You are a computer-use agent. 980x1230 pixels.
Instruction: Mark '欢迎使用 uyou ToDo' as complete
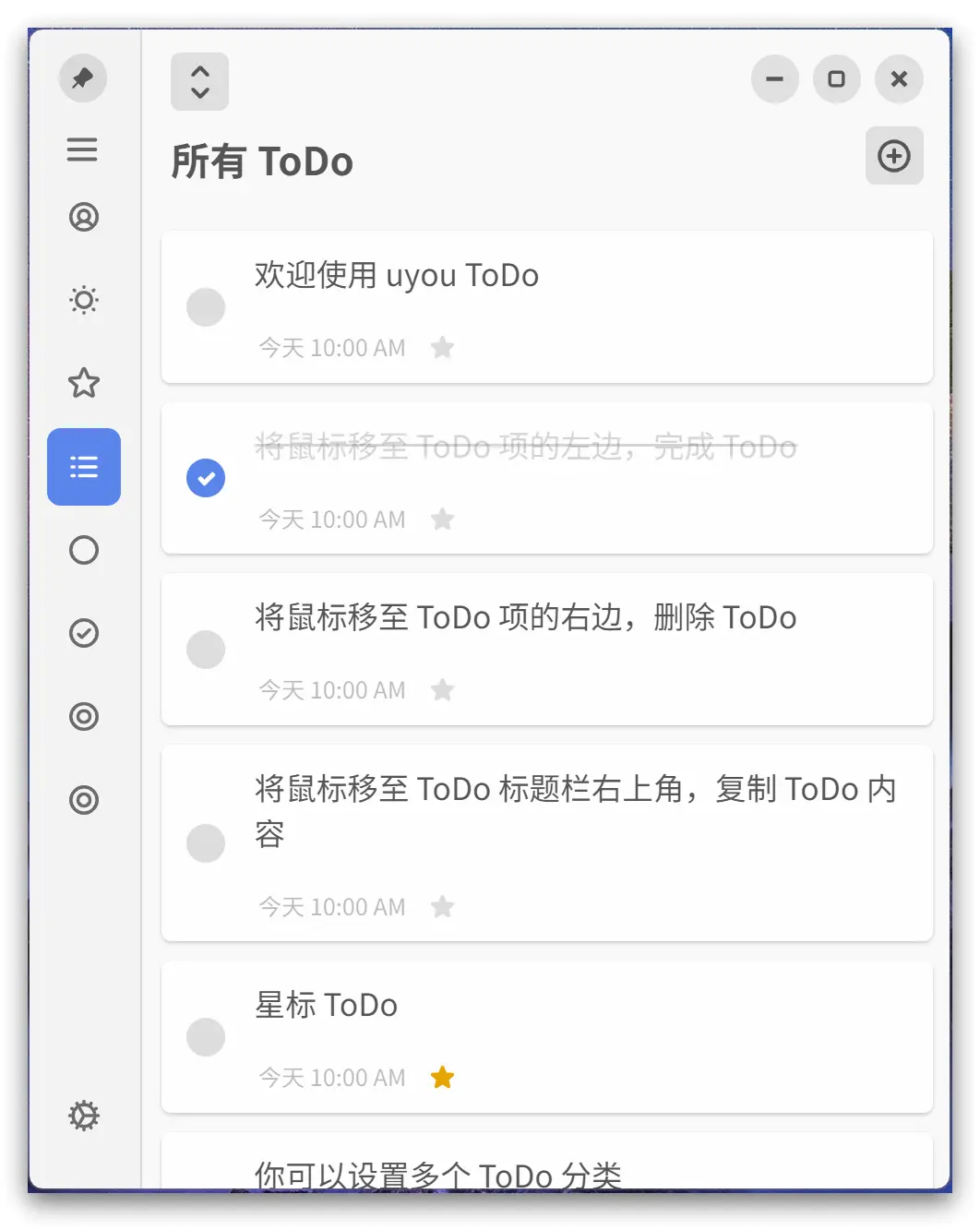(x=206, y=307)
